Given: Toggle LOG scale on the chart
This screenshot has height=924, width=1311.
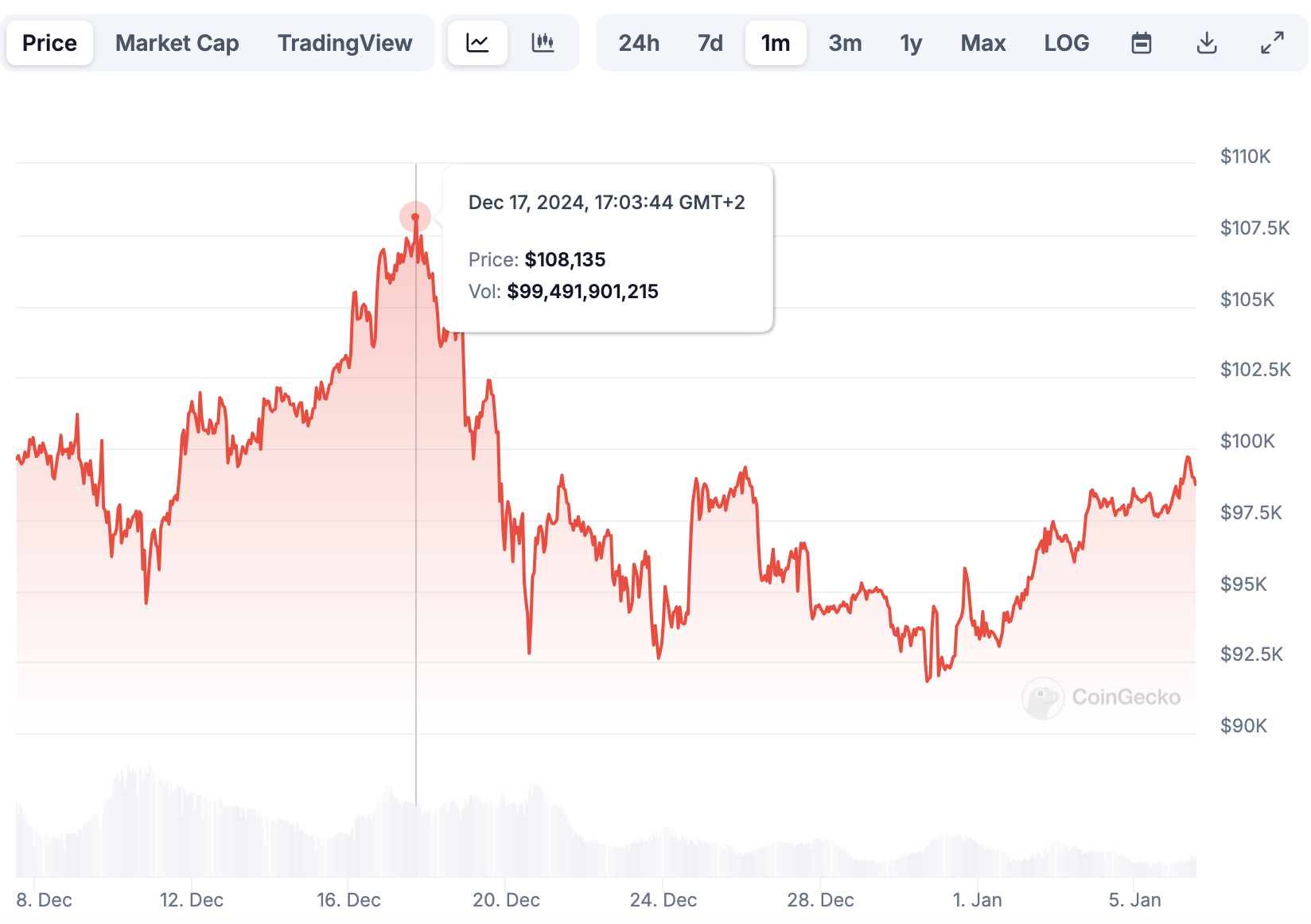Looking at the screenshot, I should click(x=1066, y=43).
